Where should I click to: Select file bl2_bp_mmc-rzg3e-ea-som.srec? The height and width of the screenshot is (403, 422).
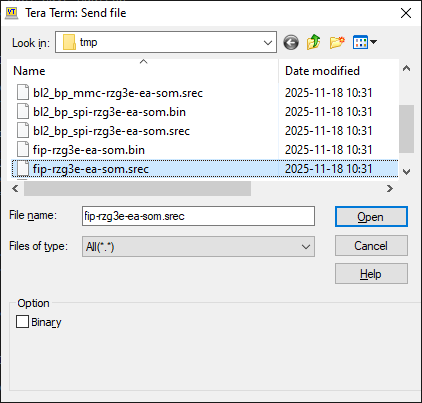(118, 93)
